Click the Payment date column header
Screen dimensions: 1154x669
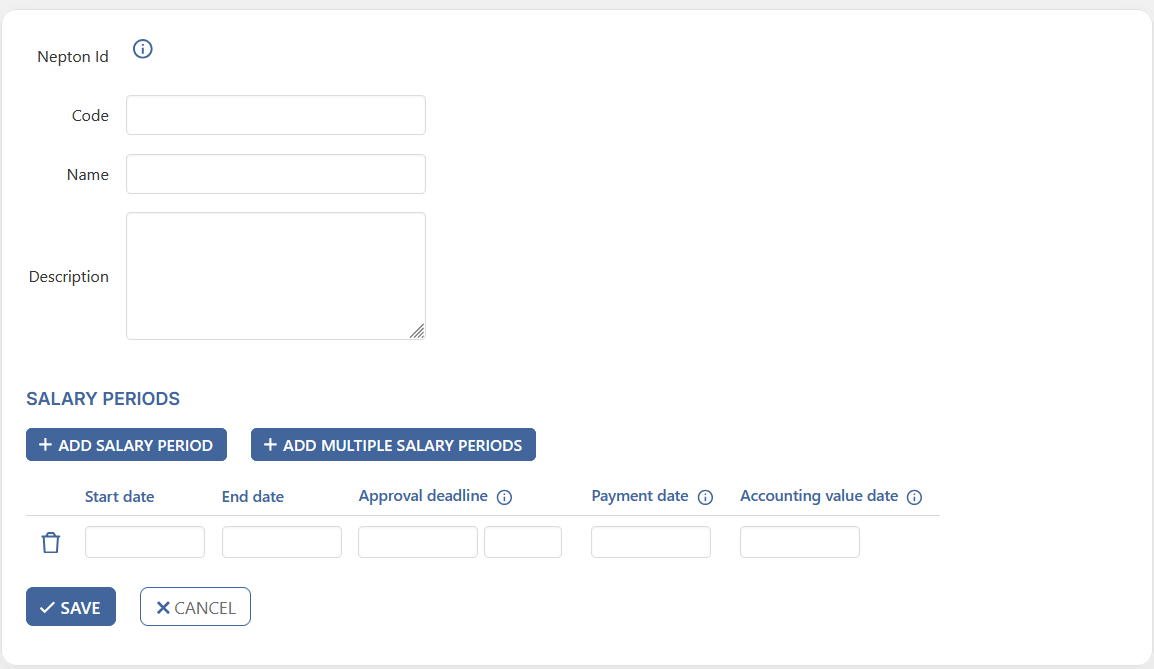[x=640, y=496]
